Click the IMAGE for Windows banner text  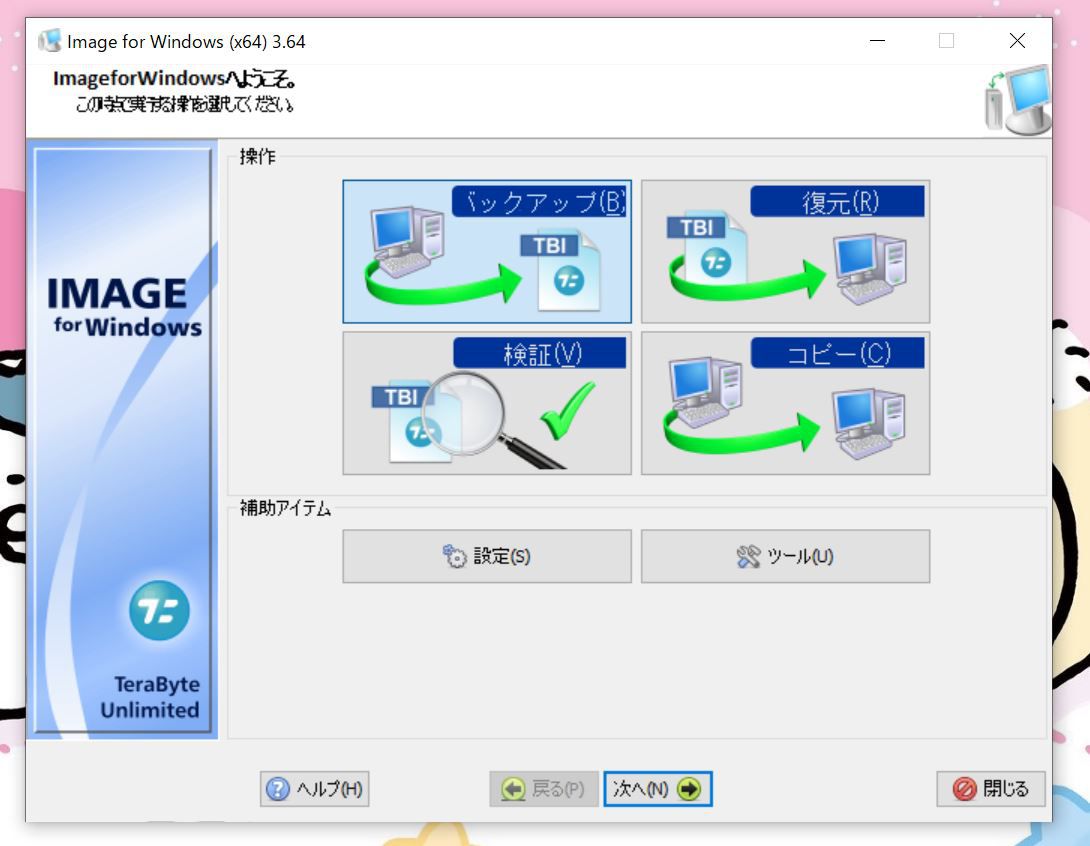[x=124, y=306]
